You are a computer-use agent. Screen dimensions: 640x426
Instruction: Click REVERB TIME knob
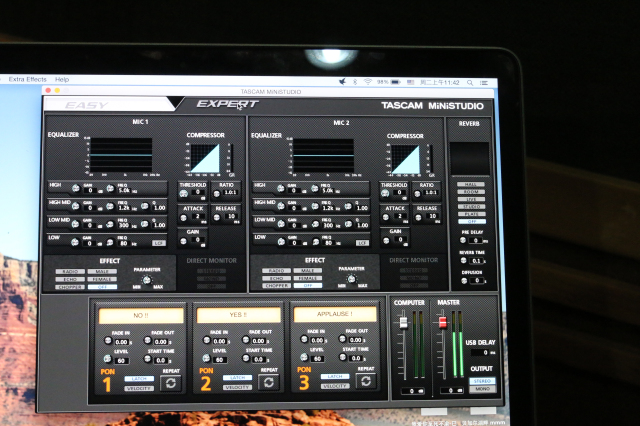pyautogui.click(x=463, y=260)
